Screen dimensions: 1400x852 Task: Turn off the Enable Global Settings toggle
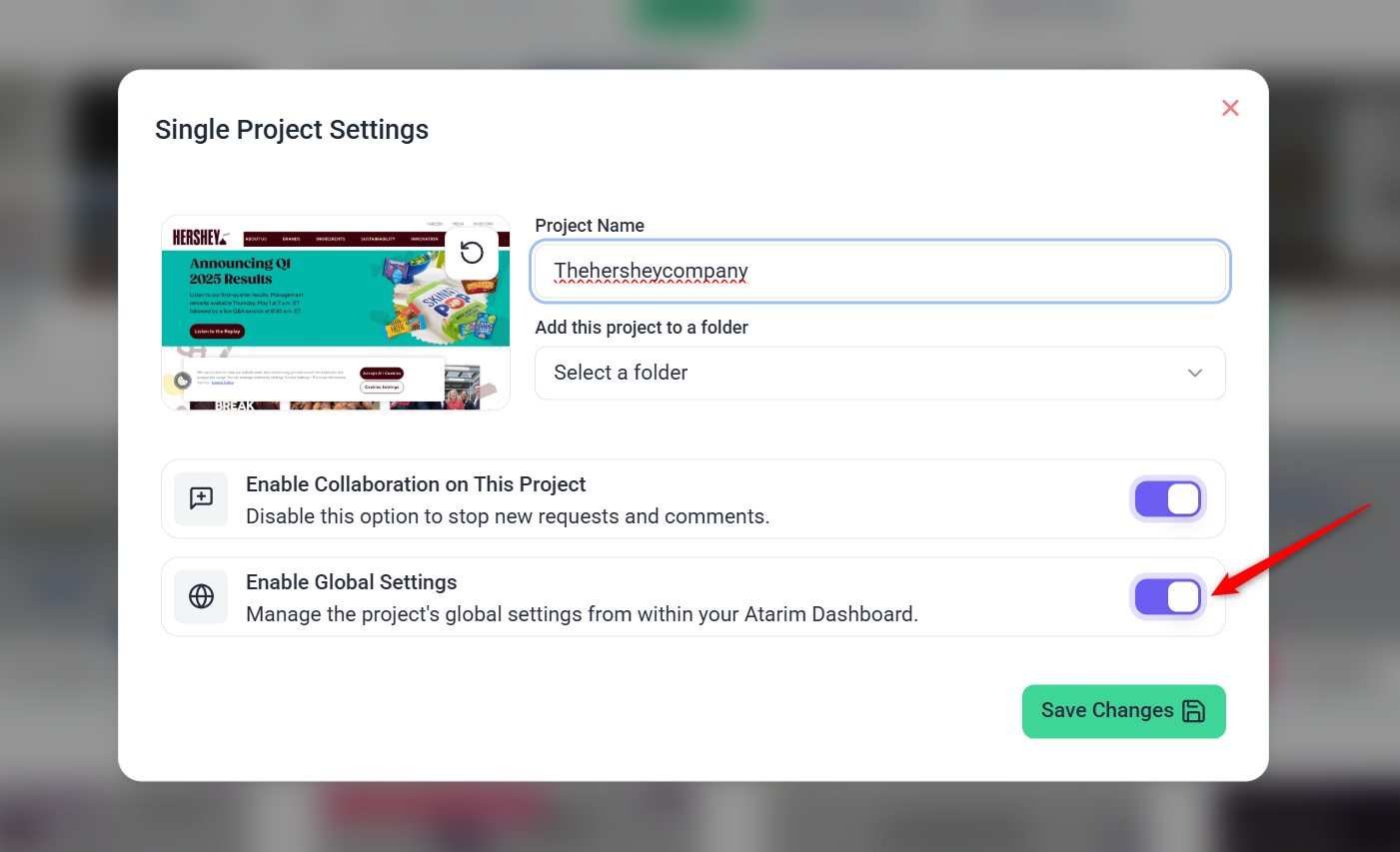click(x=1168, y=597)
